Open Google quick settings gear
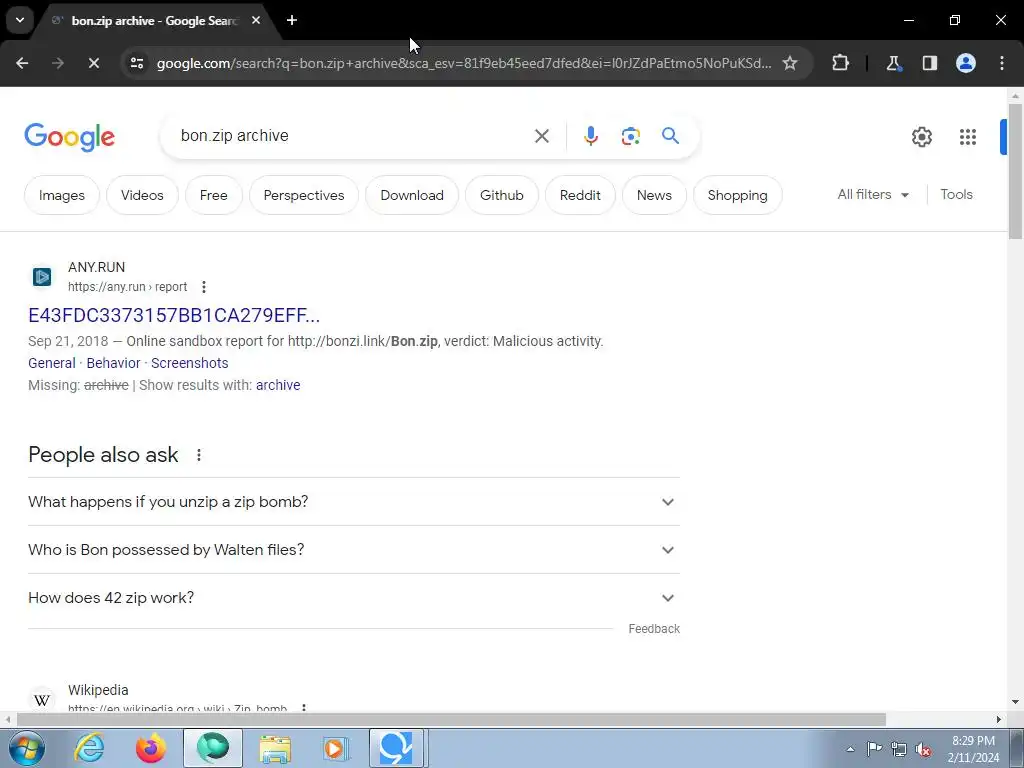 pos(921,136)
